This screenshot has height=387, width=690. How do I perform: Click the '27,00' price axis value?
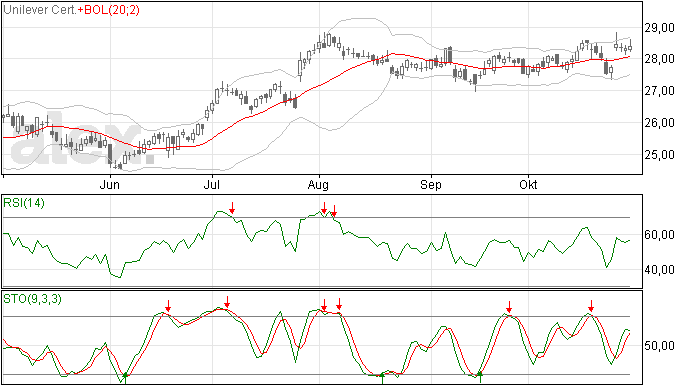(660, 91)
